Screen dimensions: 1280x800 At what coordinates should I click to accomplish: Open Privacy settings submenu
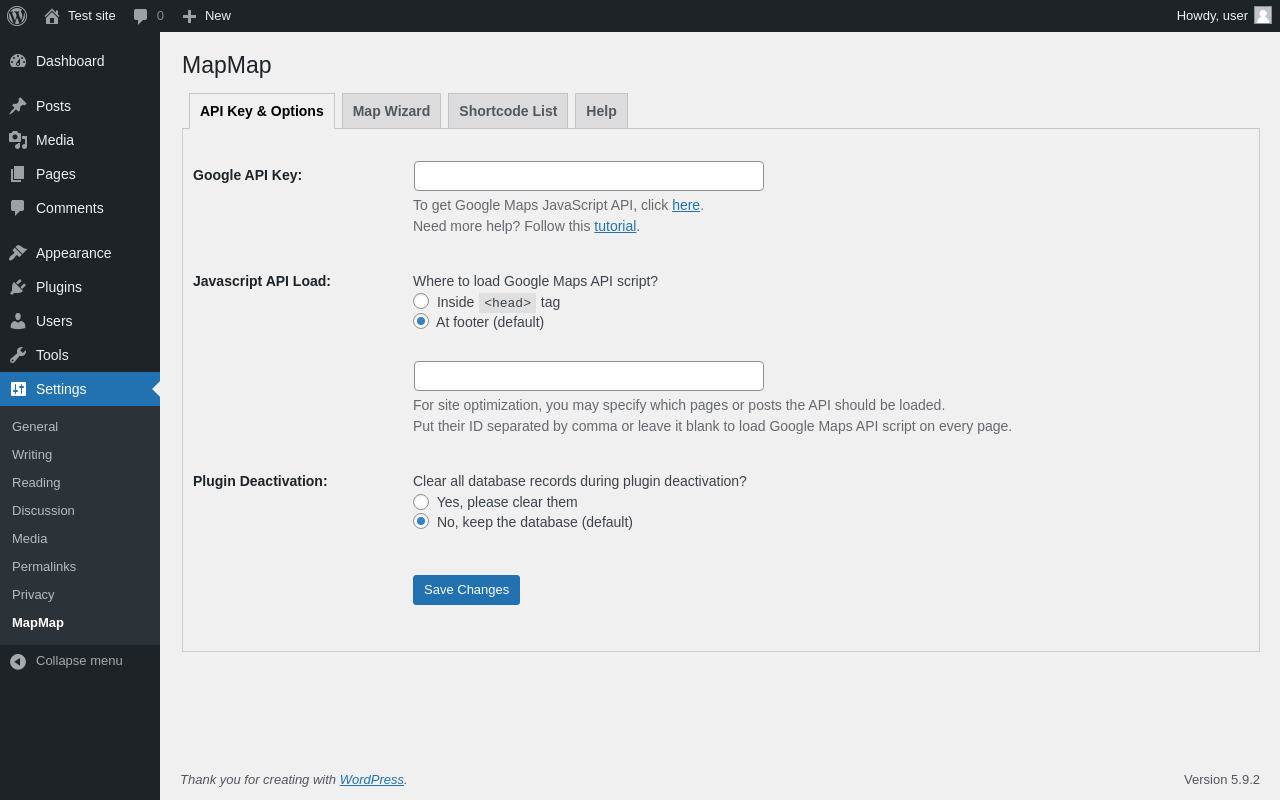point(33,595)
